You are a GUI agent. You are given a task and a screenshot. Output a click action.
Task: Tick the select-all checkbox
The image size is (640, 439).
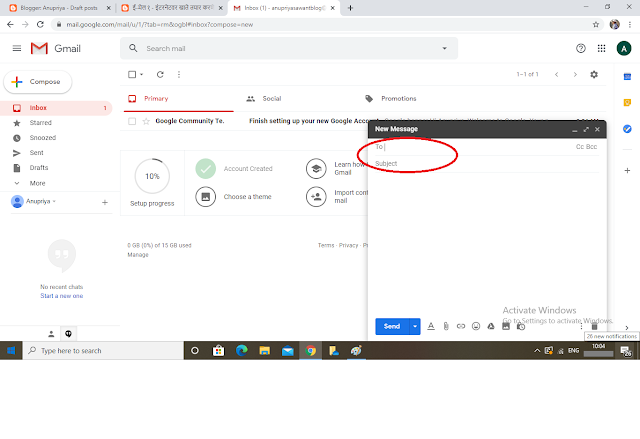pyautogui.click(x=132, y=75)
